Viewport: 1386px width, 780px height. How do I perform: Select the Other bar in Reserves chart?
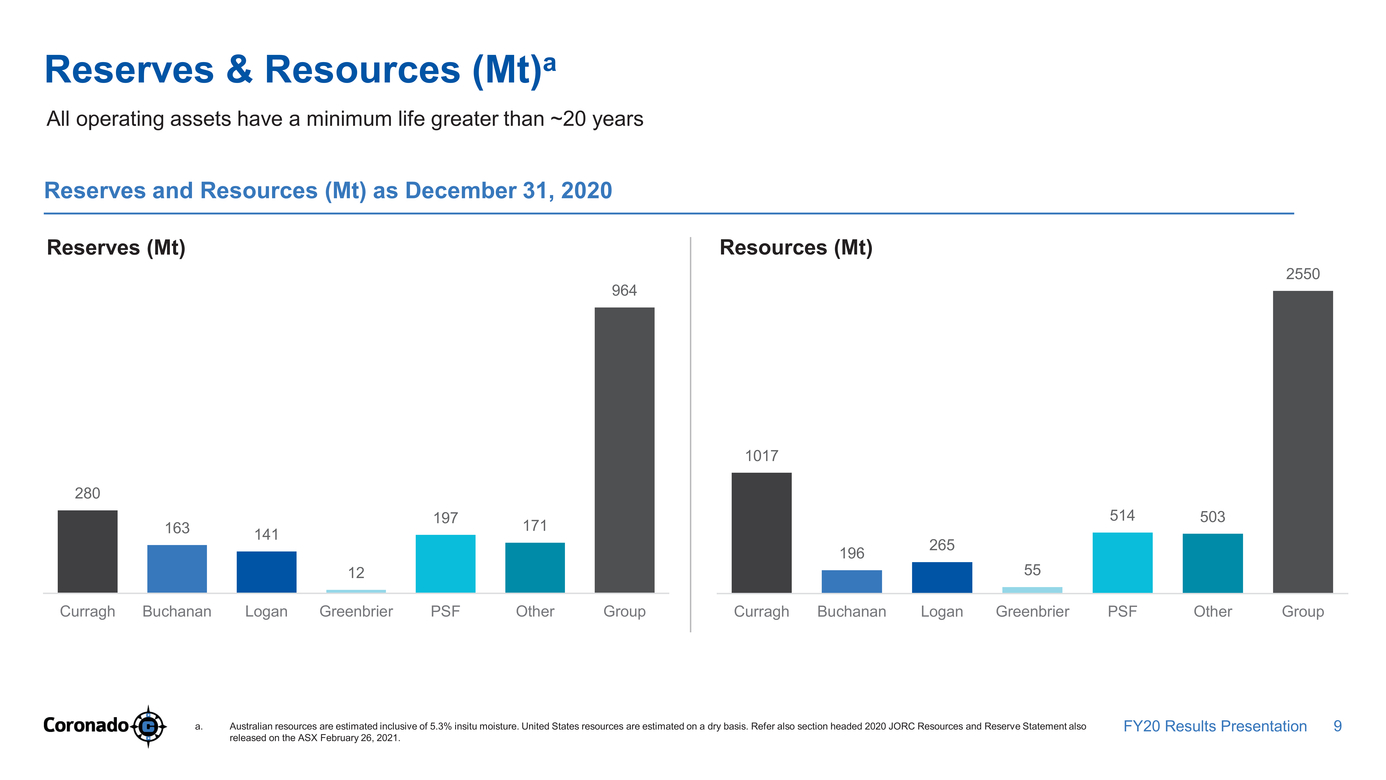pyautogui.click(x=535, y=568)
